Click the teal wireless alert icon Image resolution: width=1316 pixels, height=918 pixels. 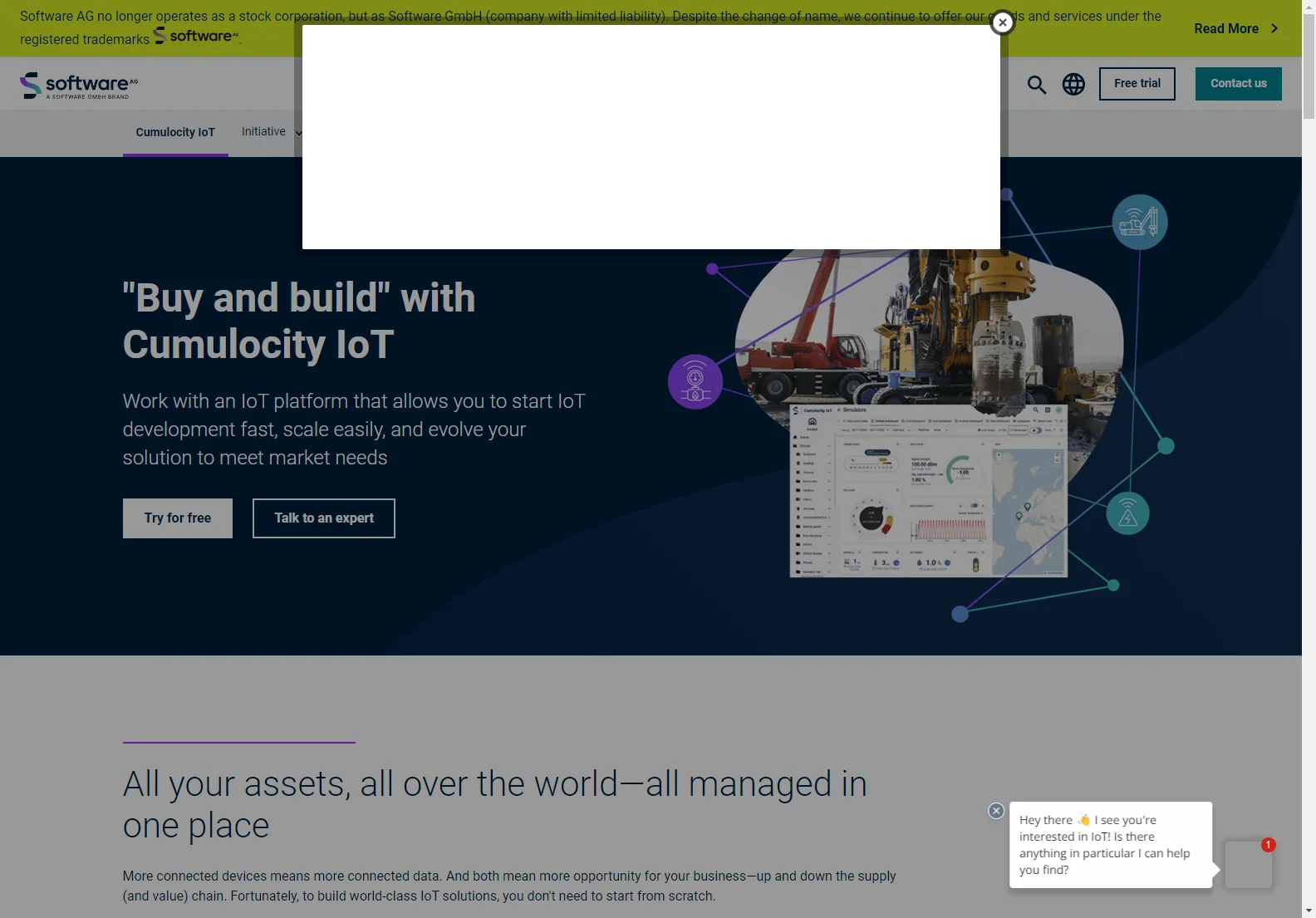click(1127, 513)
